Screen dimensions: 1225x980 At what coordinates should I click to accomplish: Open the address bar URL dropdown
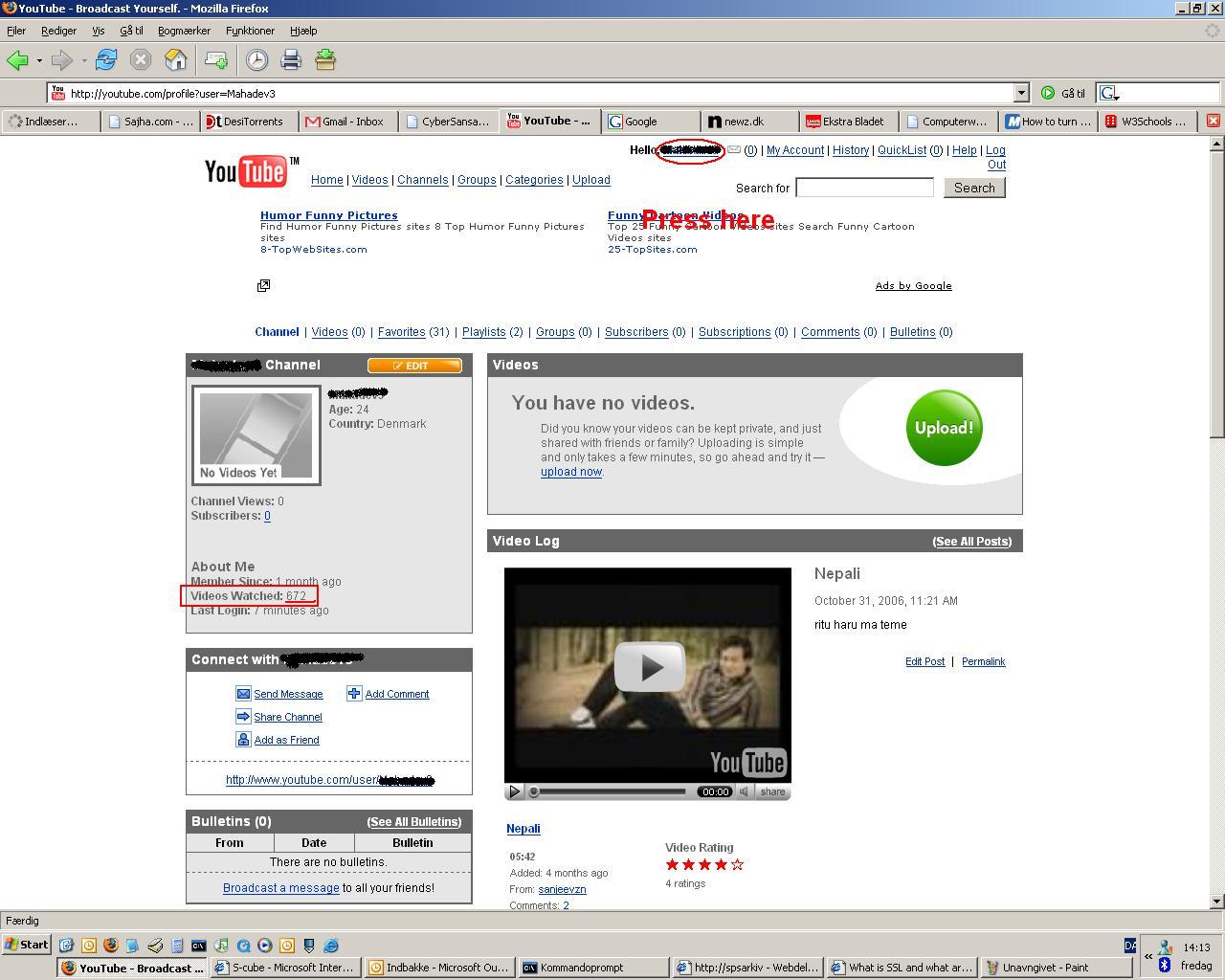(1021, 93)
